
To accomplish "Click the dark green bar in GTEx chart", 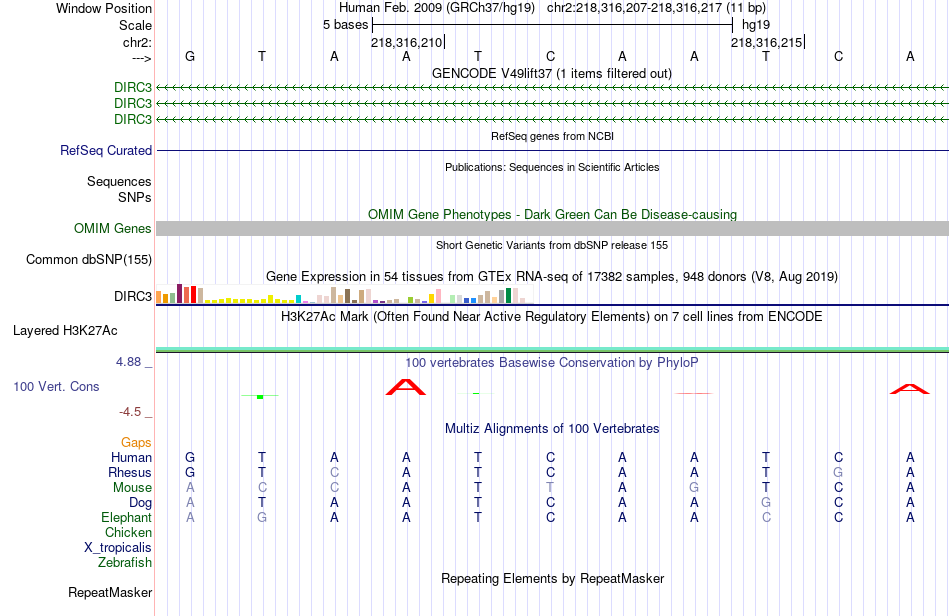I will (508, 296).
